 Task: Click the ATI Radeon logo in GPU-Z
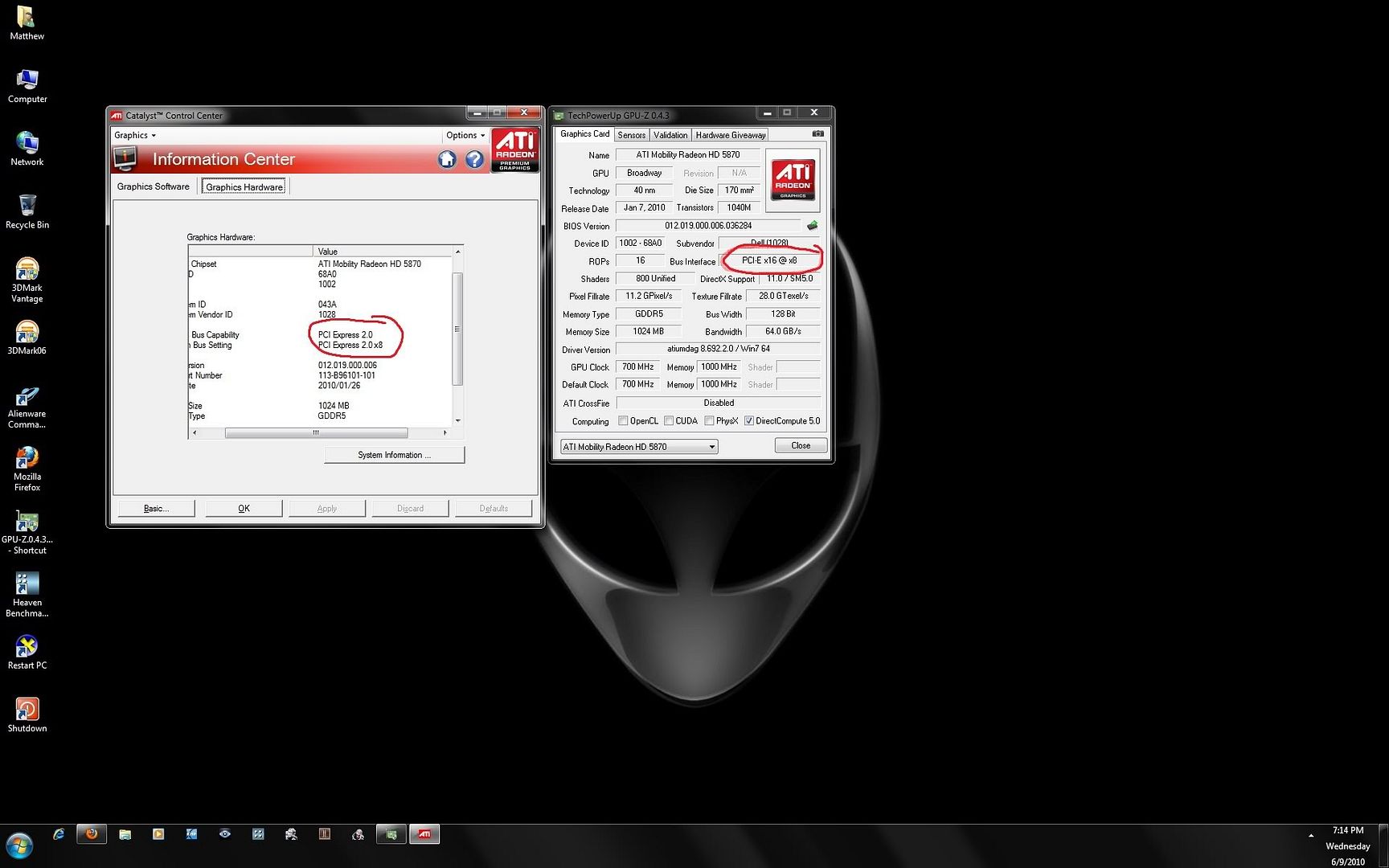pos(793,179)
